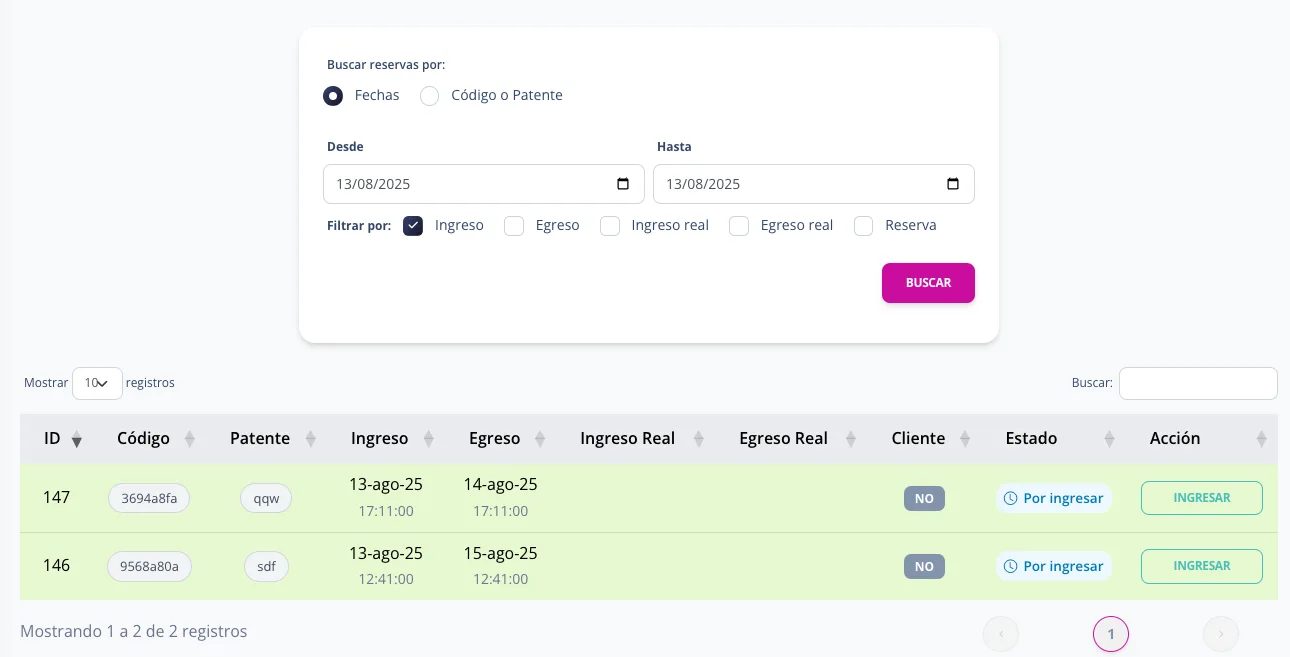Check the Reserva filter checkbox
The width and height of the screenshot is (1290, 657).
click(x=864, y=226)
